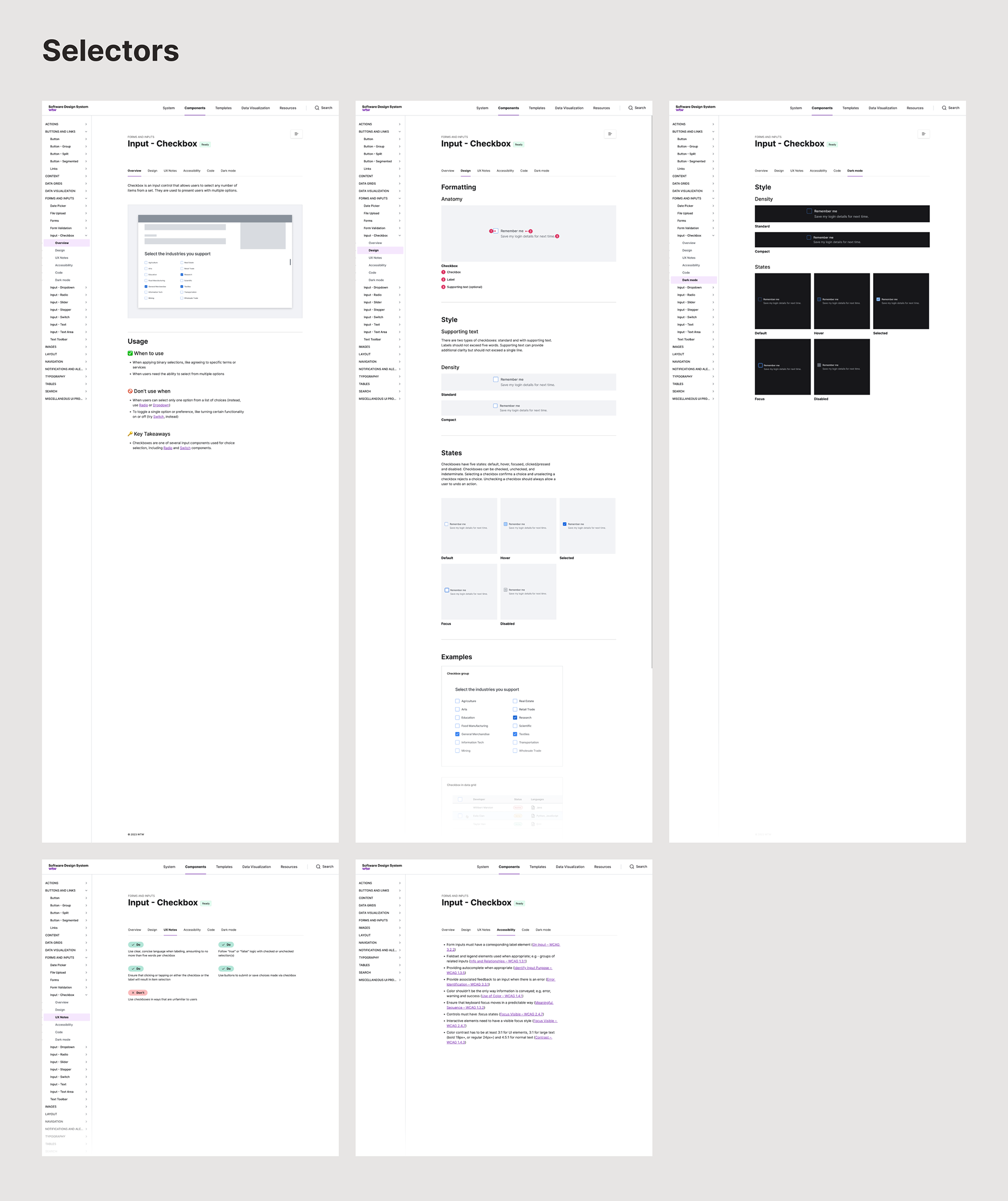
Task: Toggle Agriculture checkbox in Examples checkbox group
Action: 457,701
